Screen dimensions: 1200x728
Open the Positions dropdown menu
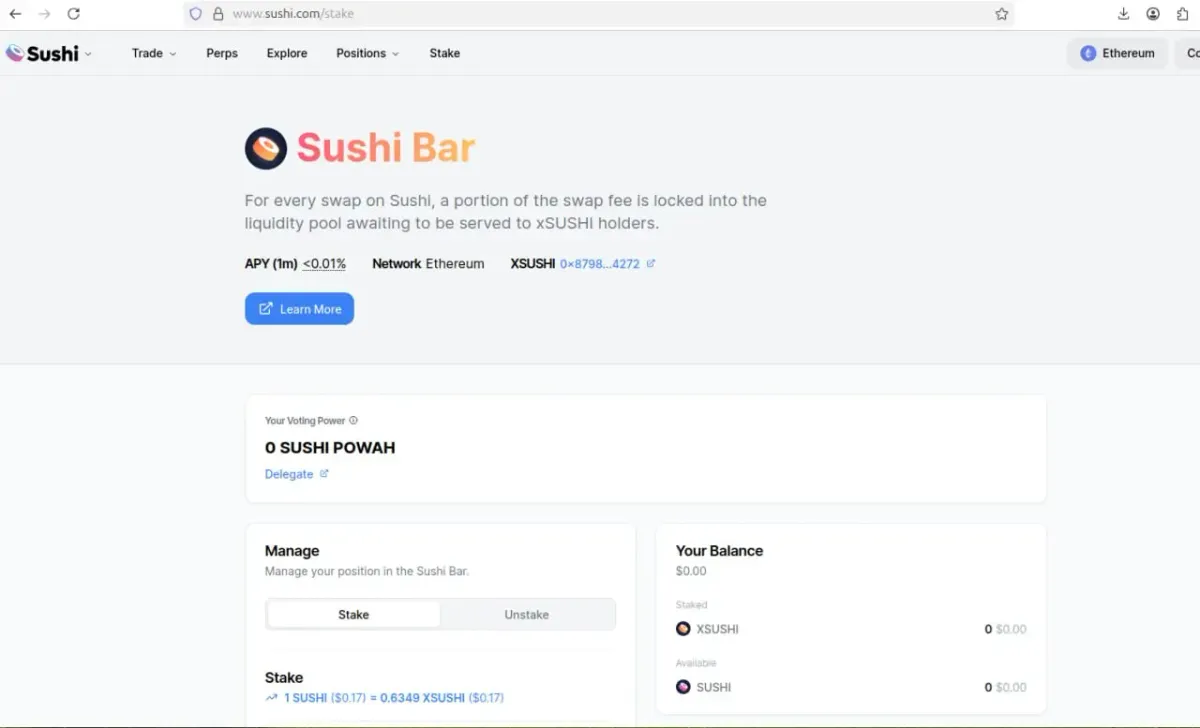[367, 53]
